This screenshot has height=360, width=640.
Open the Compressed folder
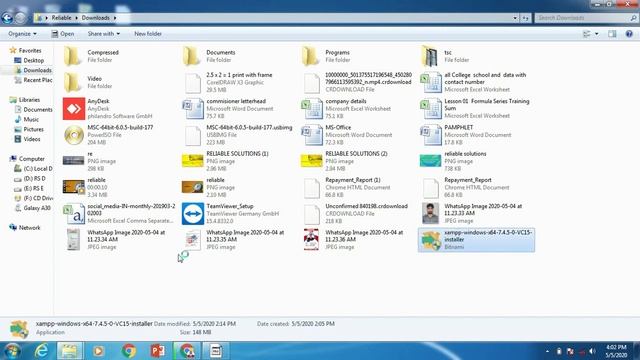[x=73, y=56]
